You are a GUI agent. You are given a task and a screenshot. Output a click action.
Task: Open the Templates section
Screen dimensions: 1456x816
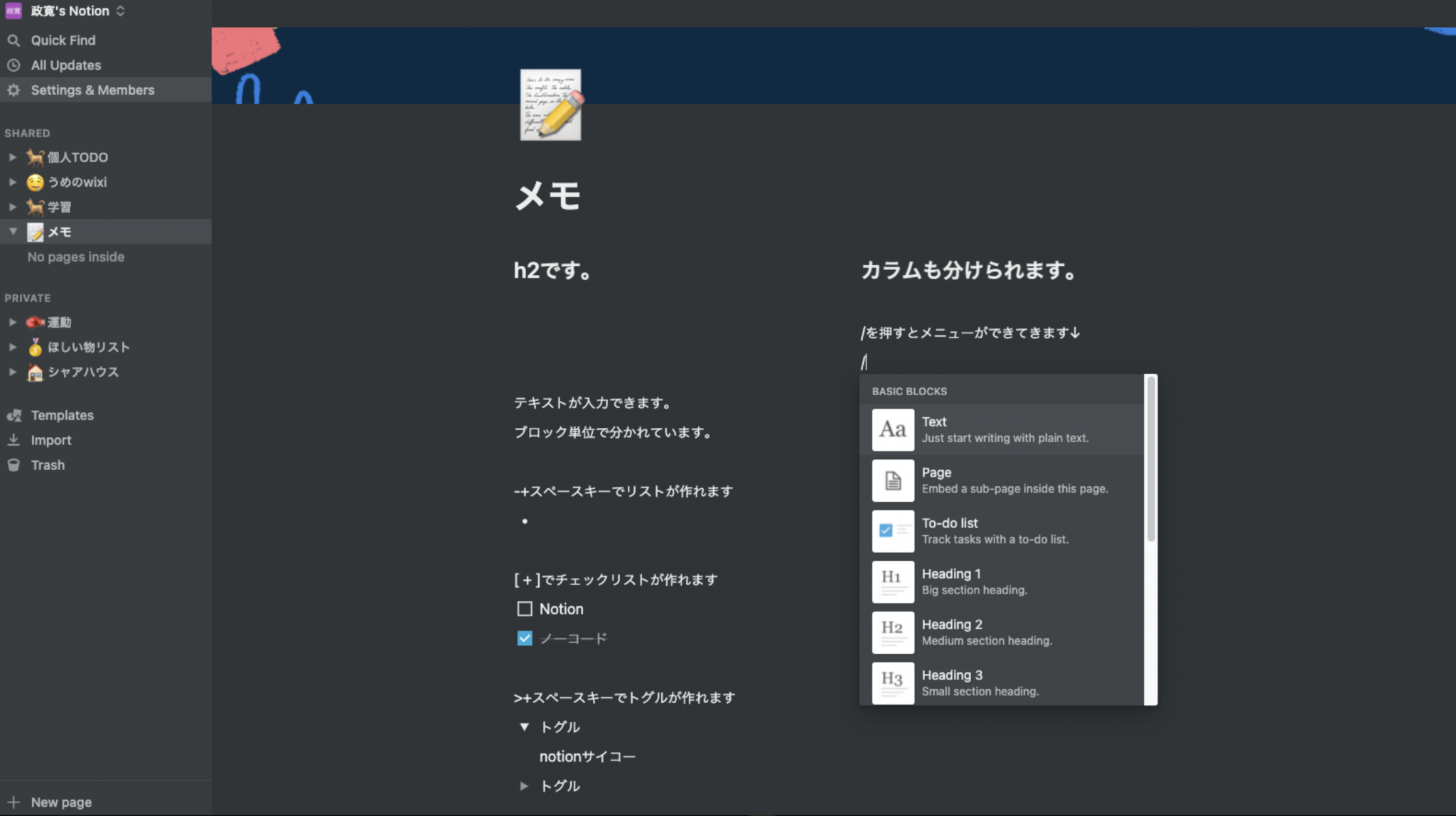coord(62,414)
